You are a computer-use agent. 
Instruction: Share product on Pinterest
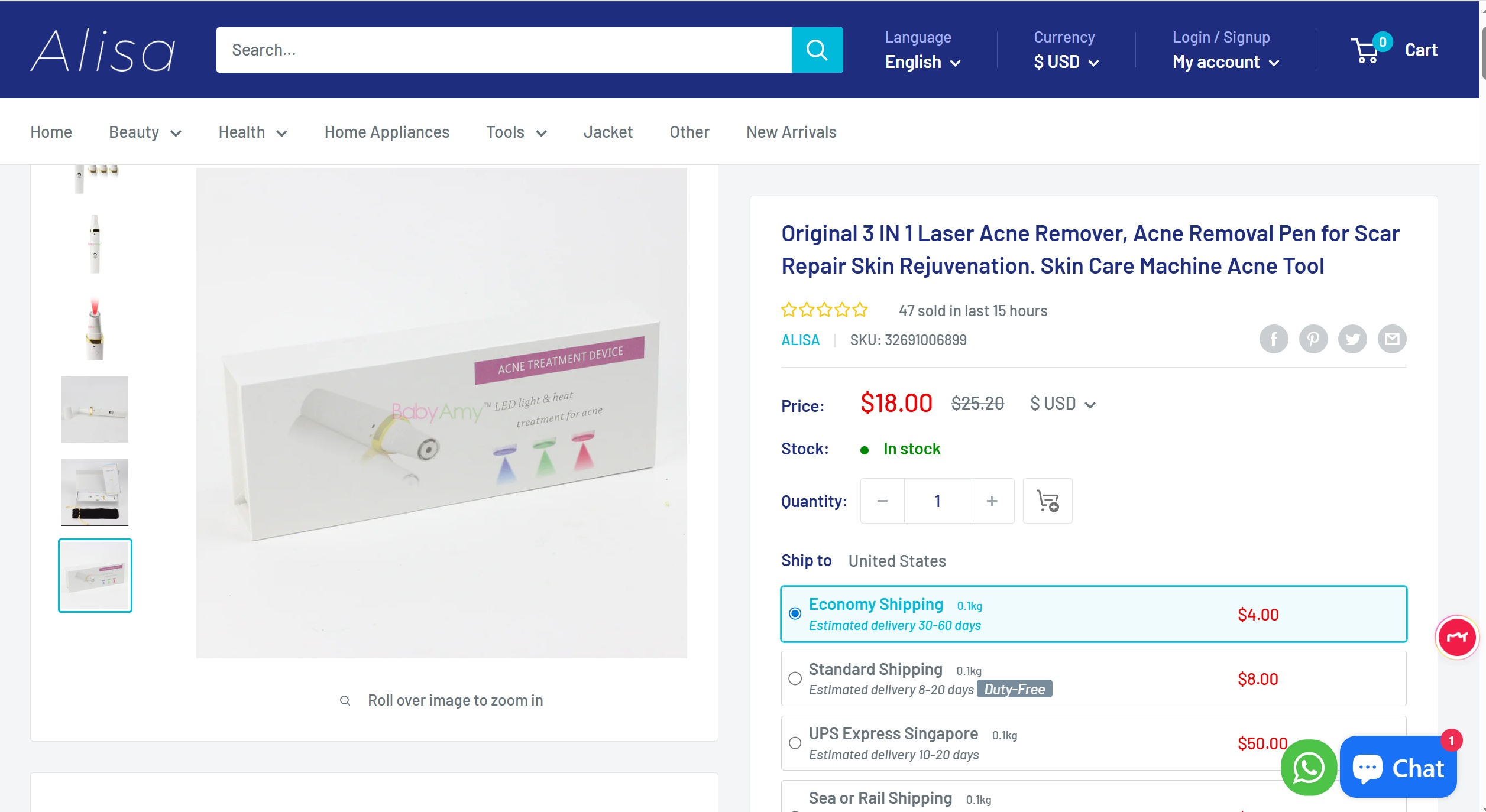tap(1313, 339)
